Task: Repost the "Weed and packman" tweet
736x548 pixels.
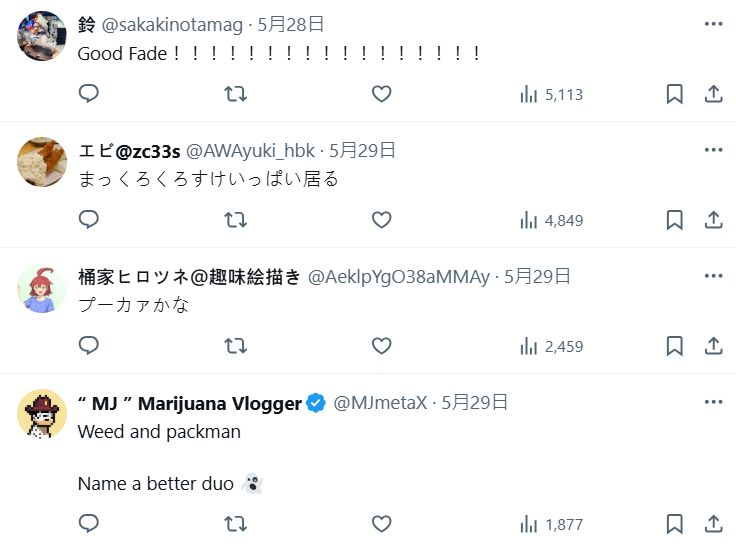Action: click(235, 524)
